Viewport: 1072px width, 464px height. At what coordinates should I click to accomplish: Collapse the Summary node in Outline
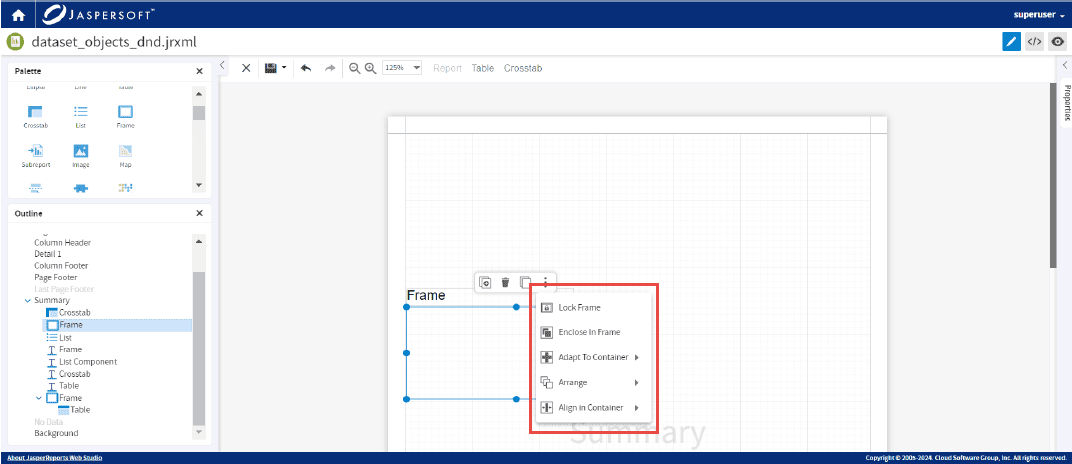(x=27, y=300)
